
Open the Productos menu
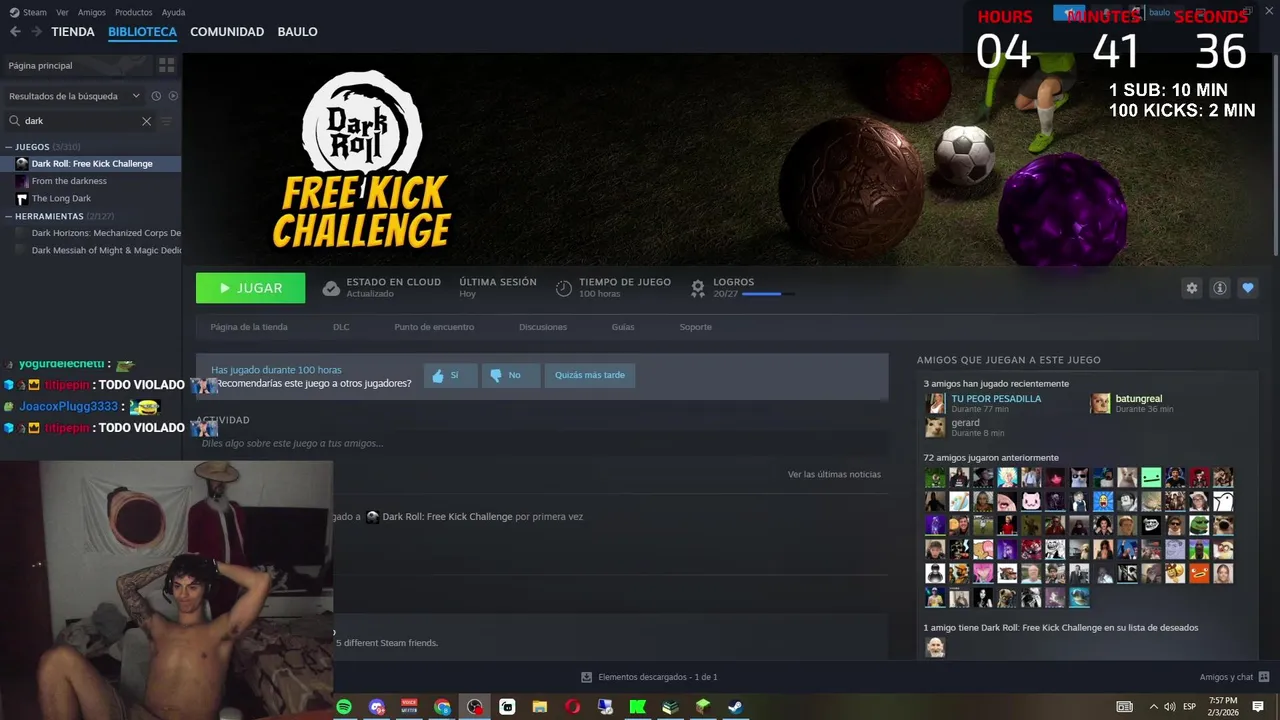(134, 12)
